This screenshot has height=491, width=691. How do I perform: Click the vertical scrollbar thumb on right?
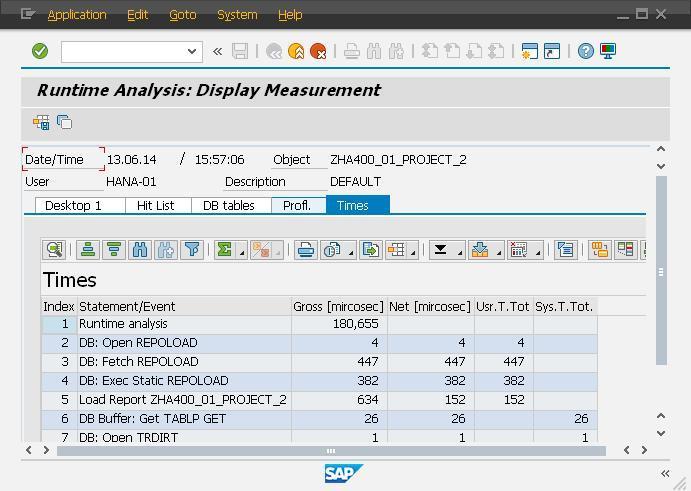(661, 271)
